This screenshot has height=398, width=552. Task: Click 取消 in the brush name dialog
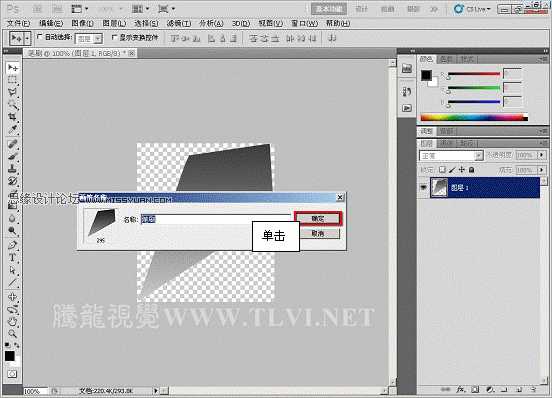[318, 233]
